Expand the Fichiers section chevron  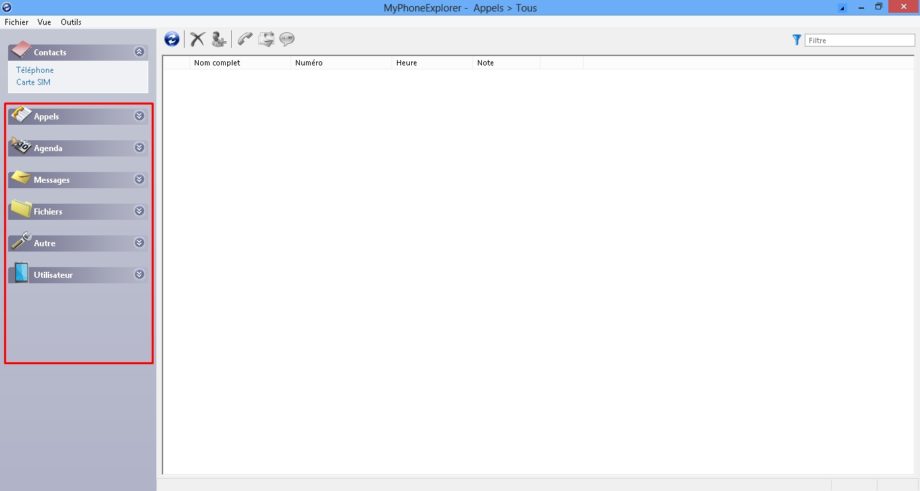(x=139, y=211)
